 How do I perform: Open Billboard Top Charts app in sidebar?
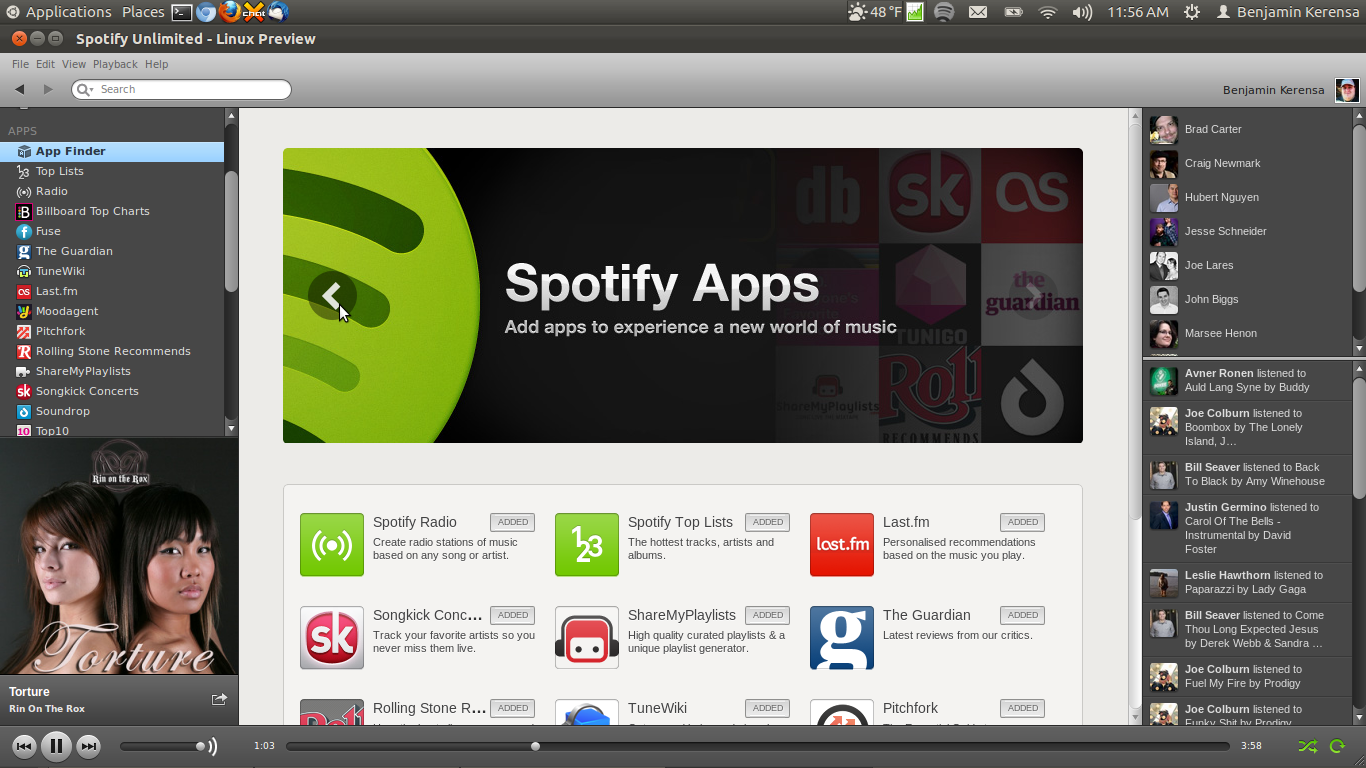[112, 211]
